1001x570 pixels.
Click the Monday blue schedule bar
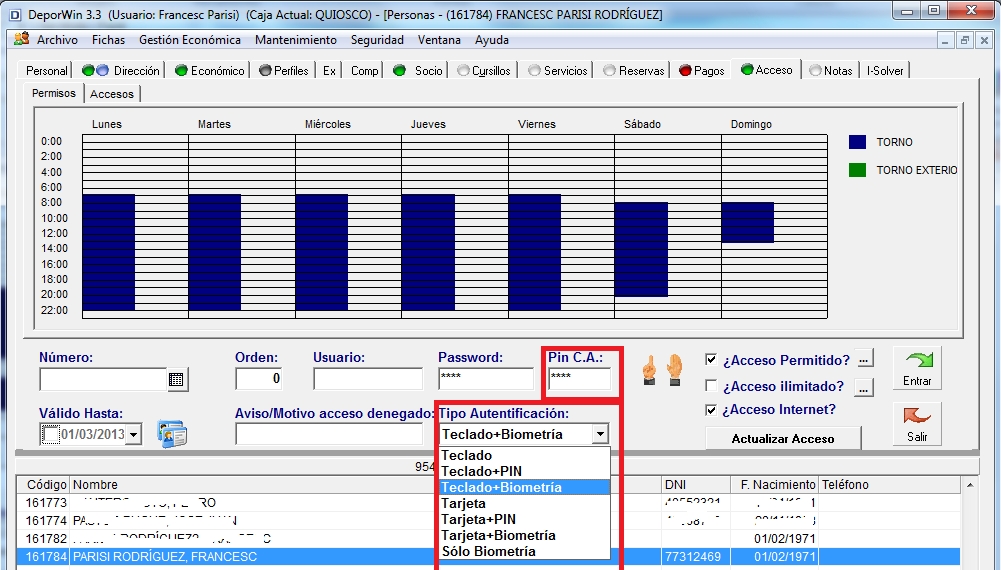click(109, 252)
